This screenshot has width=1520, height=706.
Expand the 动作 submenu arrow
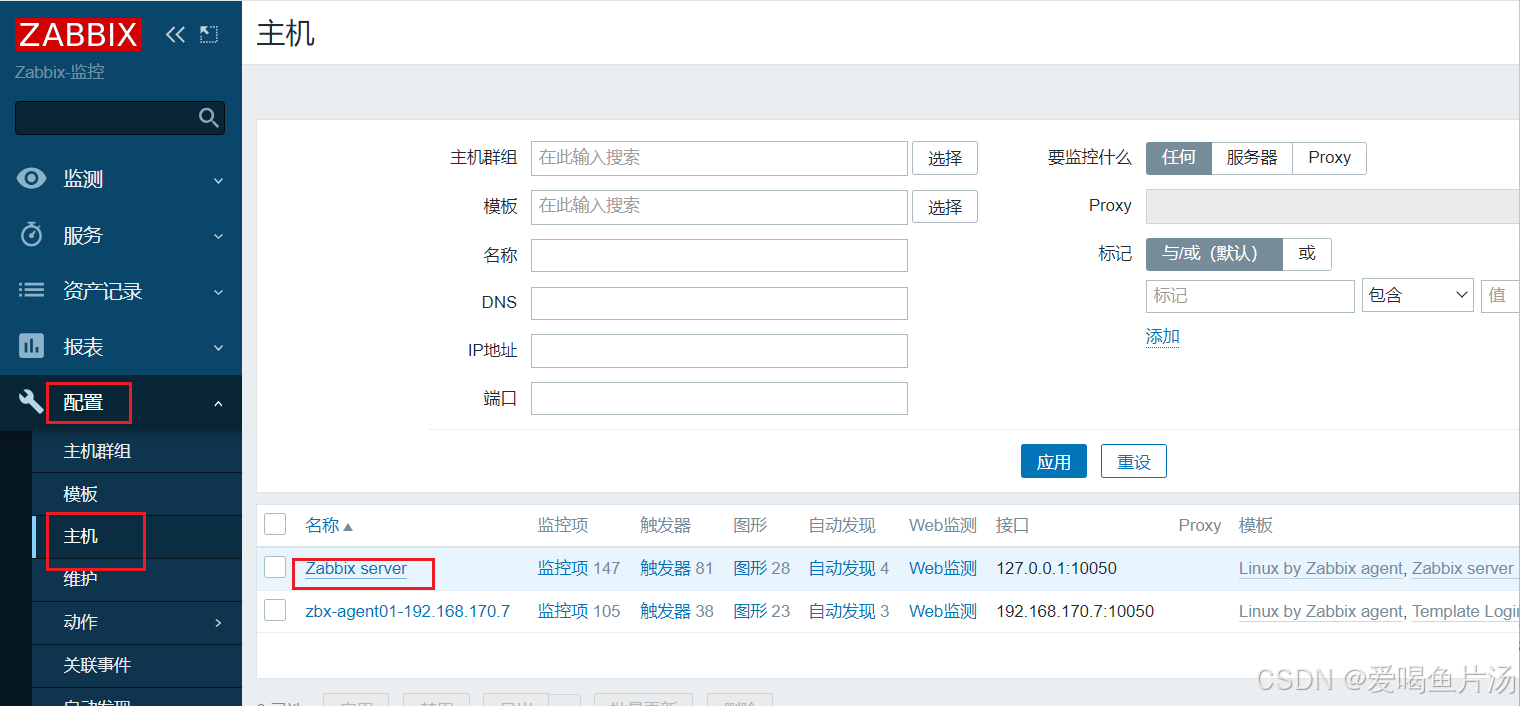(218, 623)
